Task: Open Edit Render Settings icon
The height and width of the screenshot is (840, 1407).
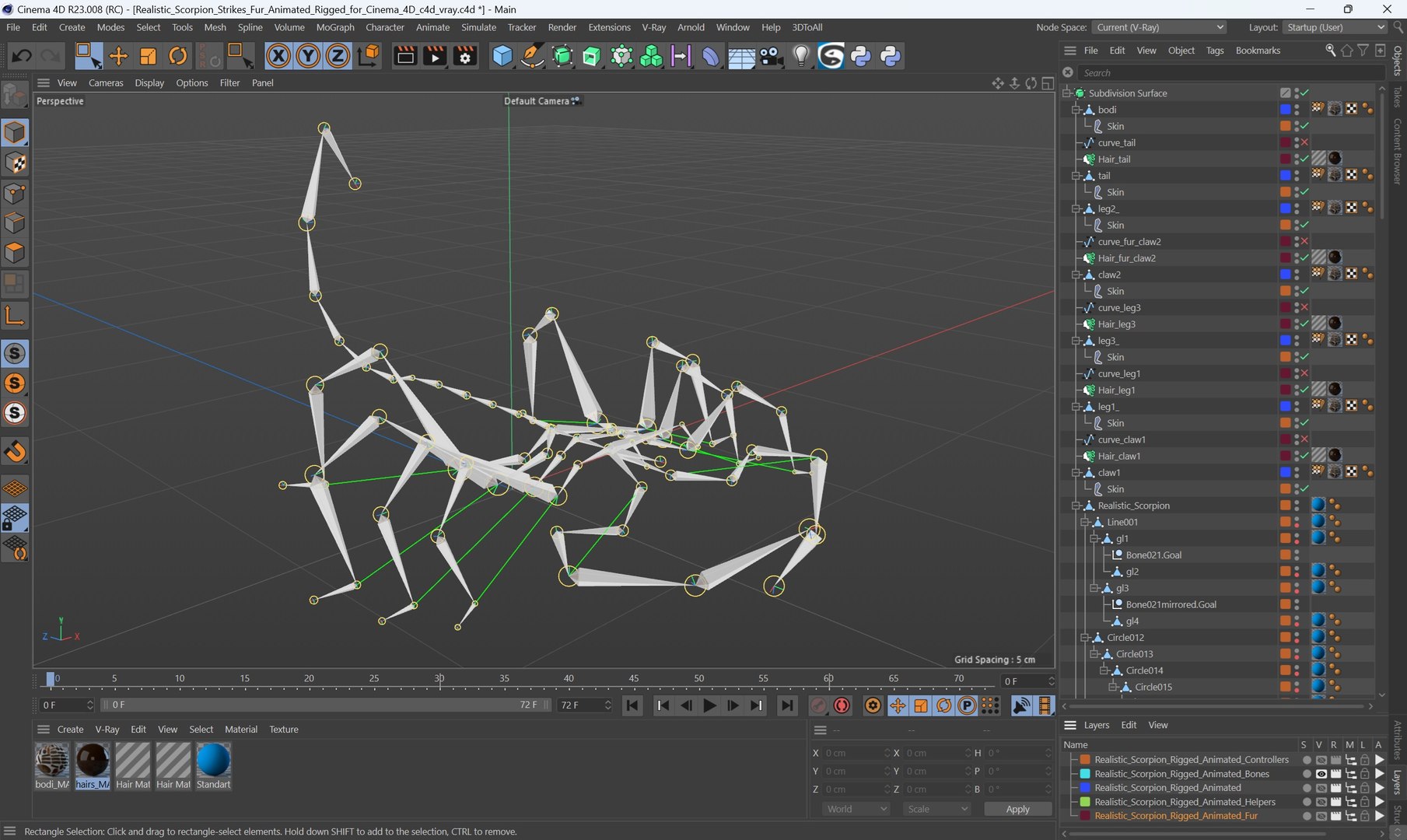Action: coord(465,56)
